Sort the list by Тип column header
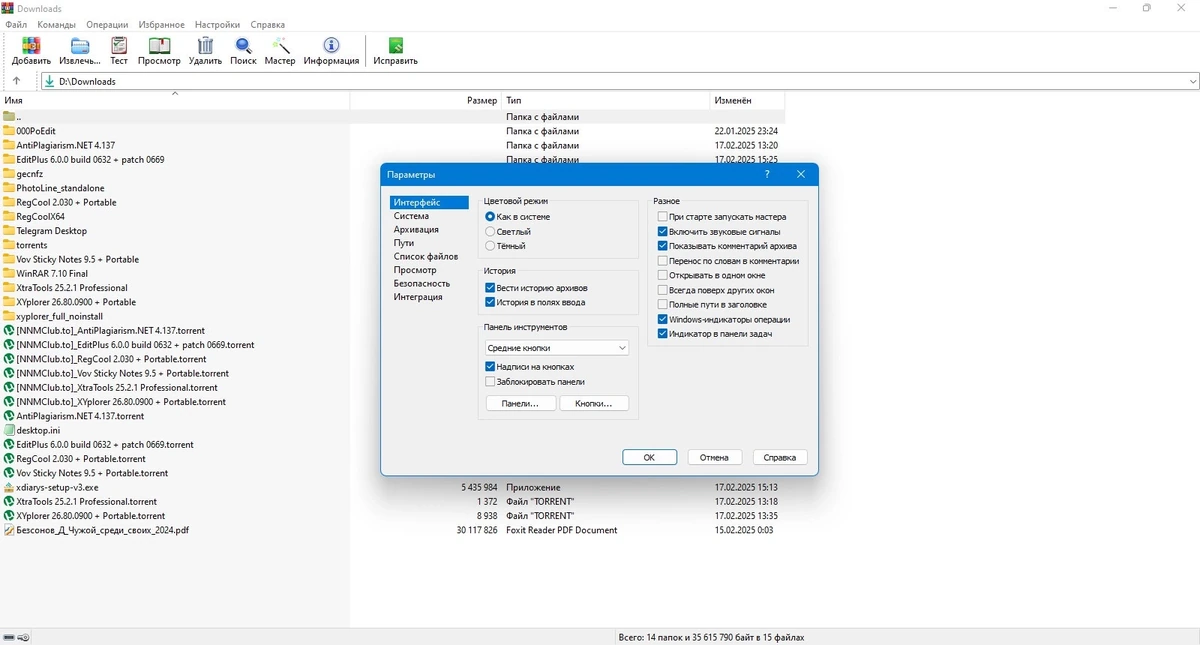Image resolution: width=1200 pixels, height=645 pixels. click(x=605, y=101)
